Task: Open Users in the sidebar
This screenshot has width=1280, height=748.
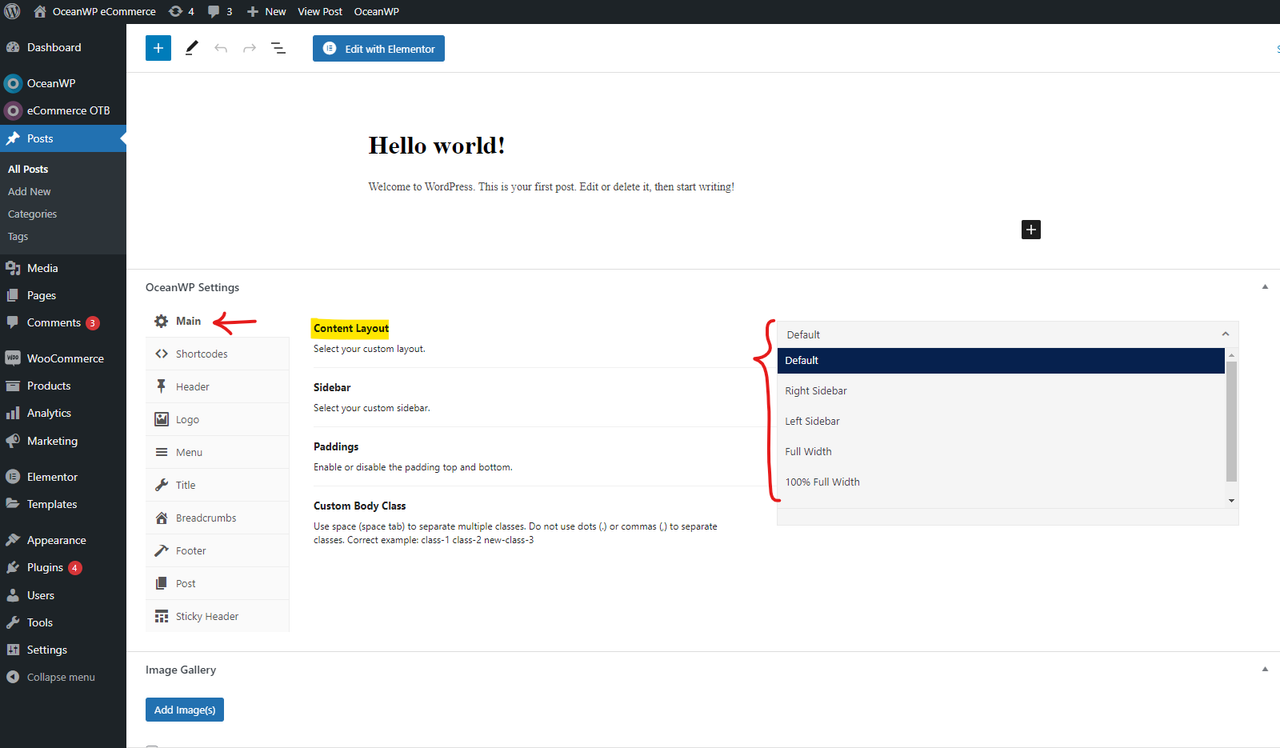Action: tap(63, 595)
